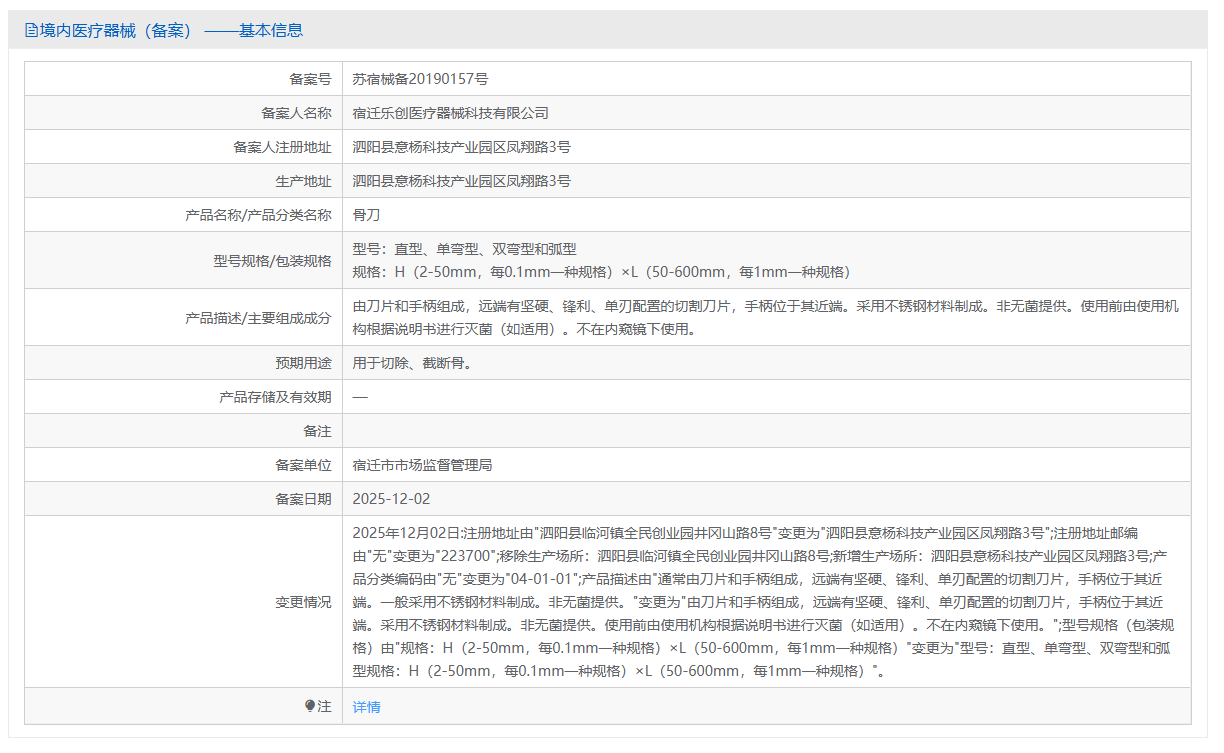Click the document icon beside 境内医疗器械 heading
Viewport: 1224px width, 753px height.
tap(31, 30)
